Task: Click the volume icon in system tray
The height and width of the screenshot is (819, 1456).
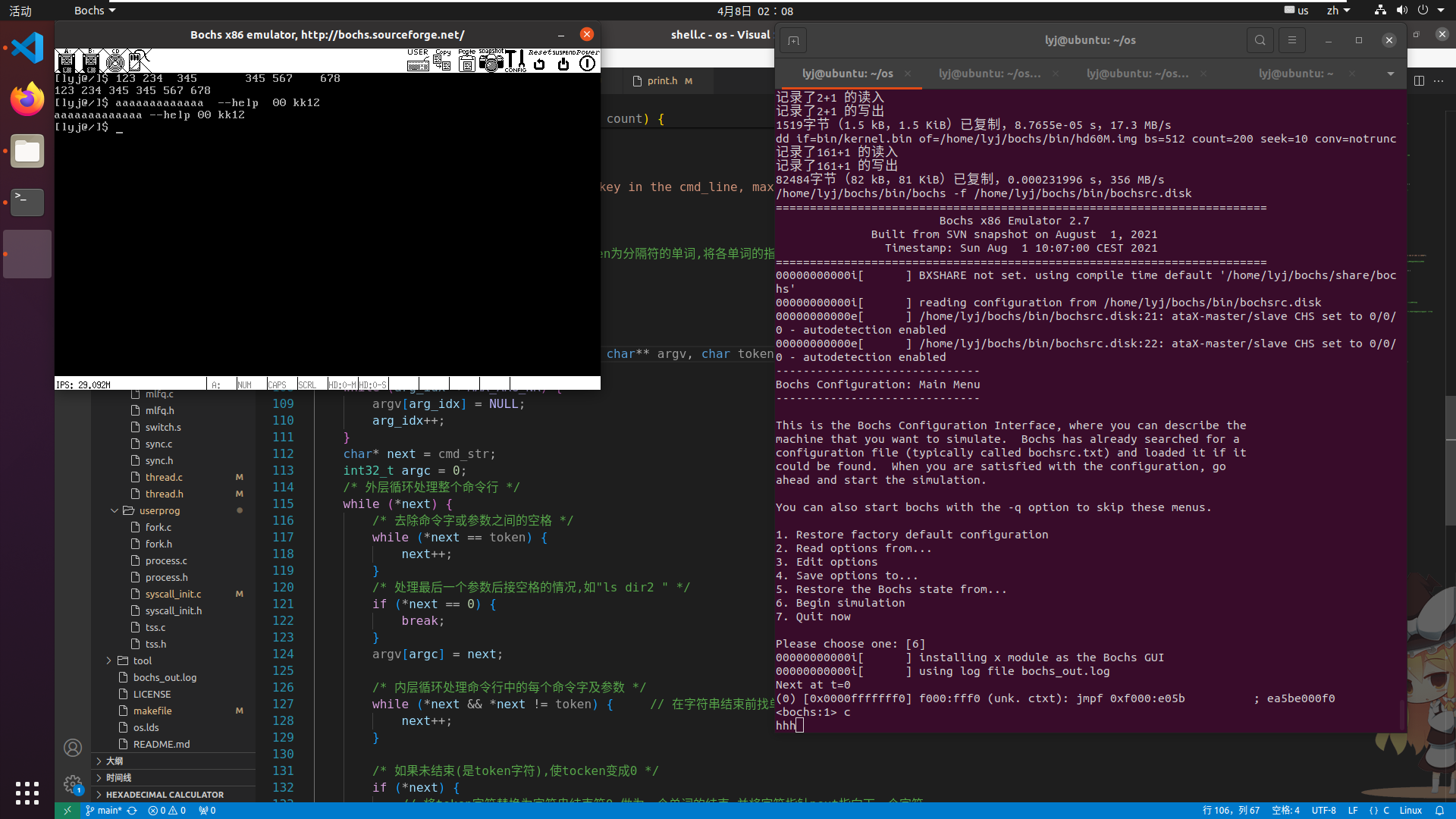Action: click(x=1401, y=11)
